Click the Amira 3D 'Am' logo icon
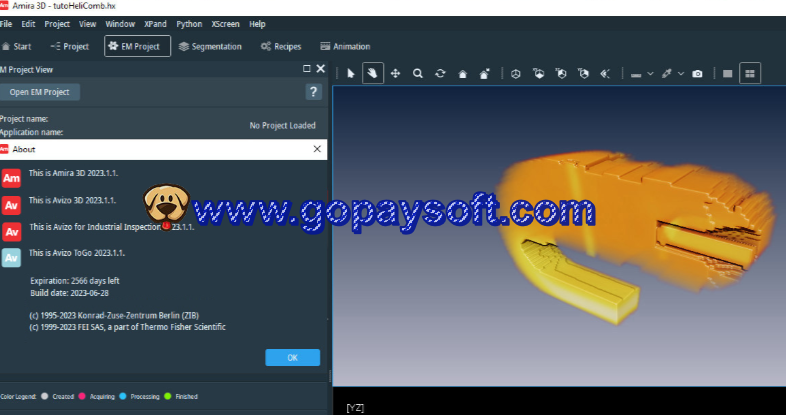786x415 pixels. pyautogui.click(x=11, y=178)
